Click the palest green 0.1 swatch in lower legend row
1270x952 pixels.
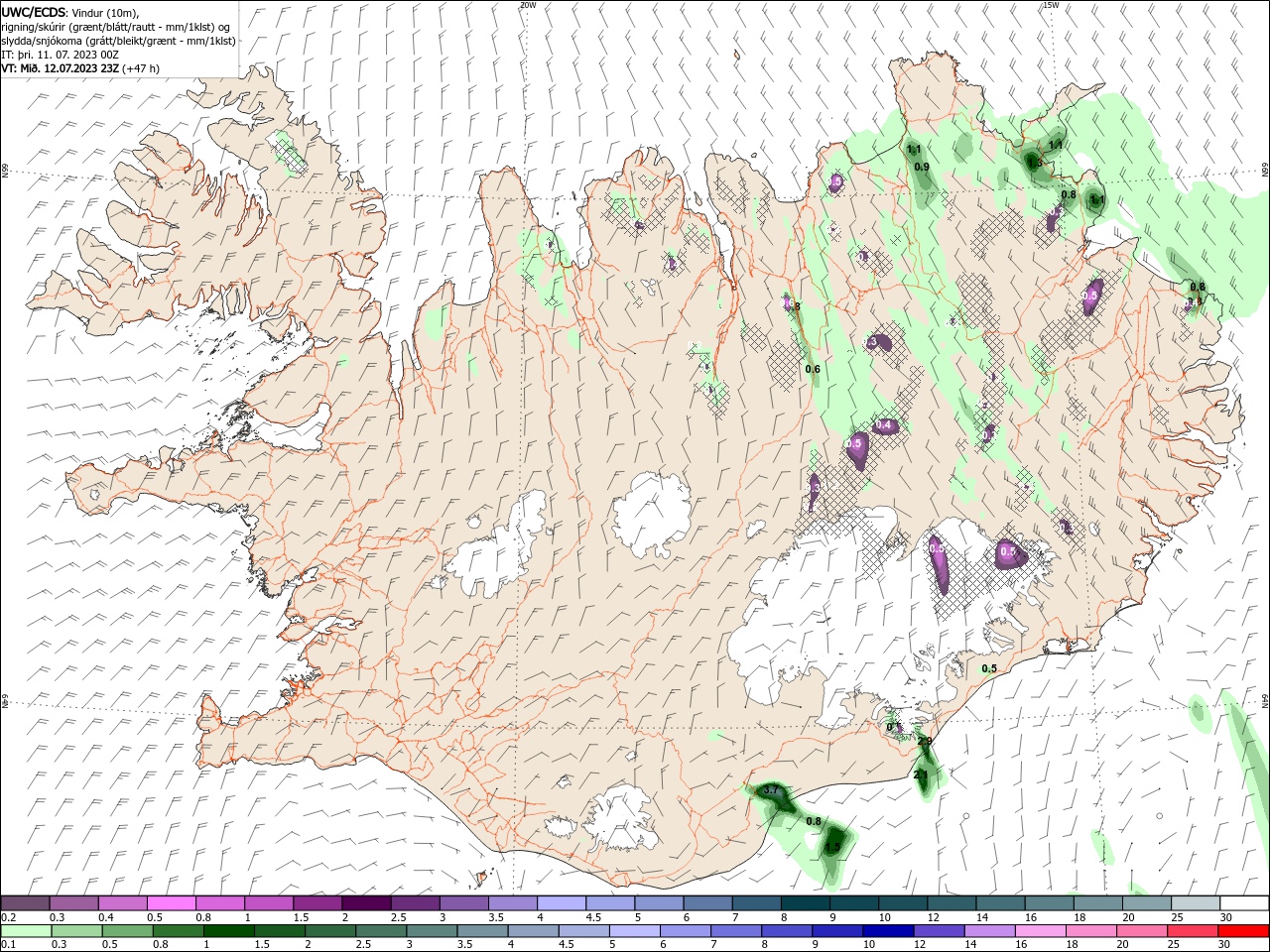click(26, 931)
